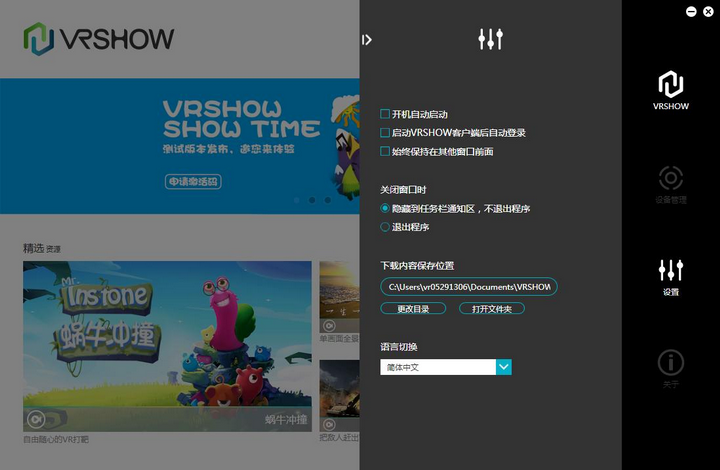Click the camera icon on 把敌人赶出 thumbnail
The height and width of the screenshot is (470, 720).
(329, 424)
